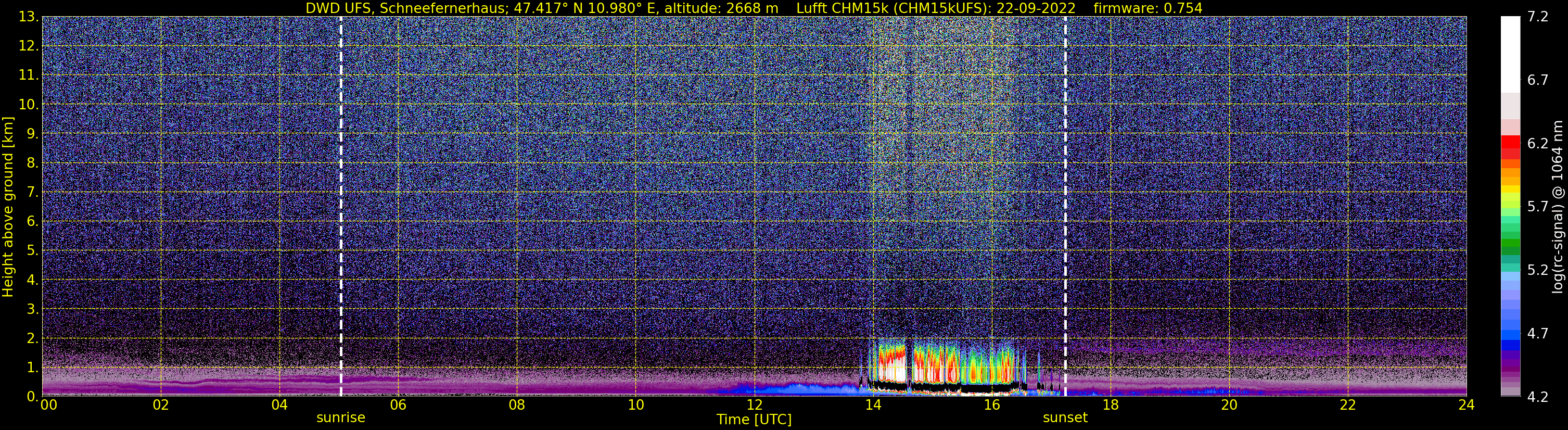Click the 6.7 colorbar tick value
The image size is (1568, 430).
point(1538,80)
